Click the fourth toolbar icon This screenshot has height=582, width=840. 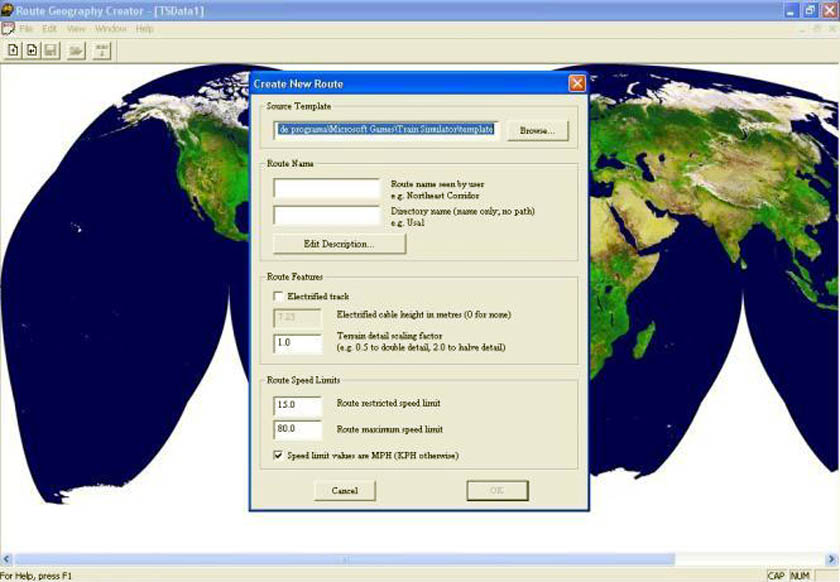(x=76, y=50)
